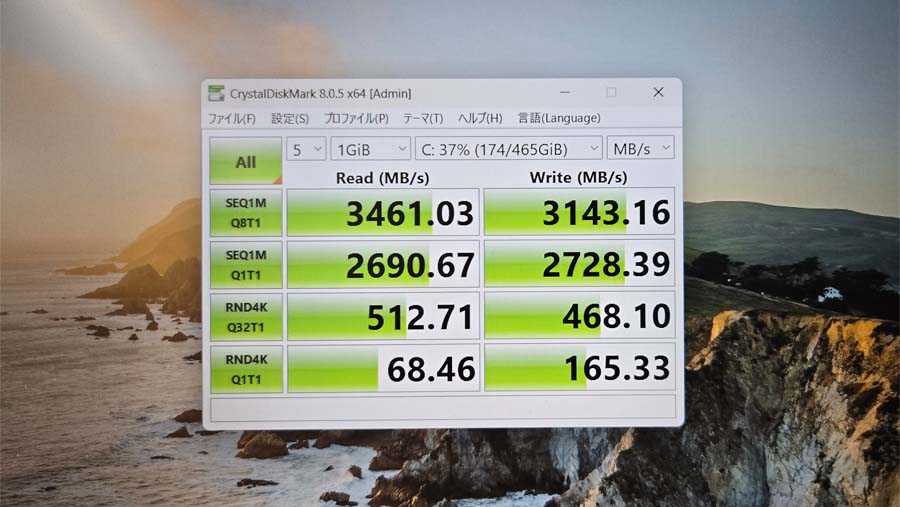Screen dimensions: 900x507
Task: Click the 3143.16 write result
Action: tap(579, 212)
